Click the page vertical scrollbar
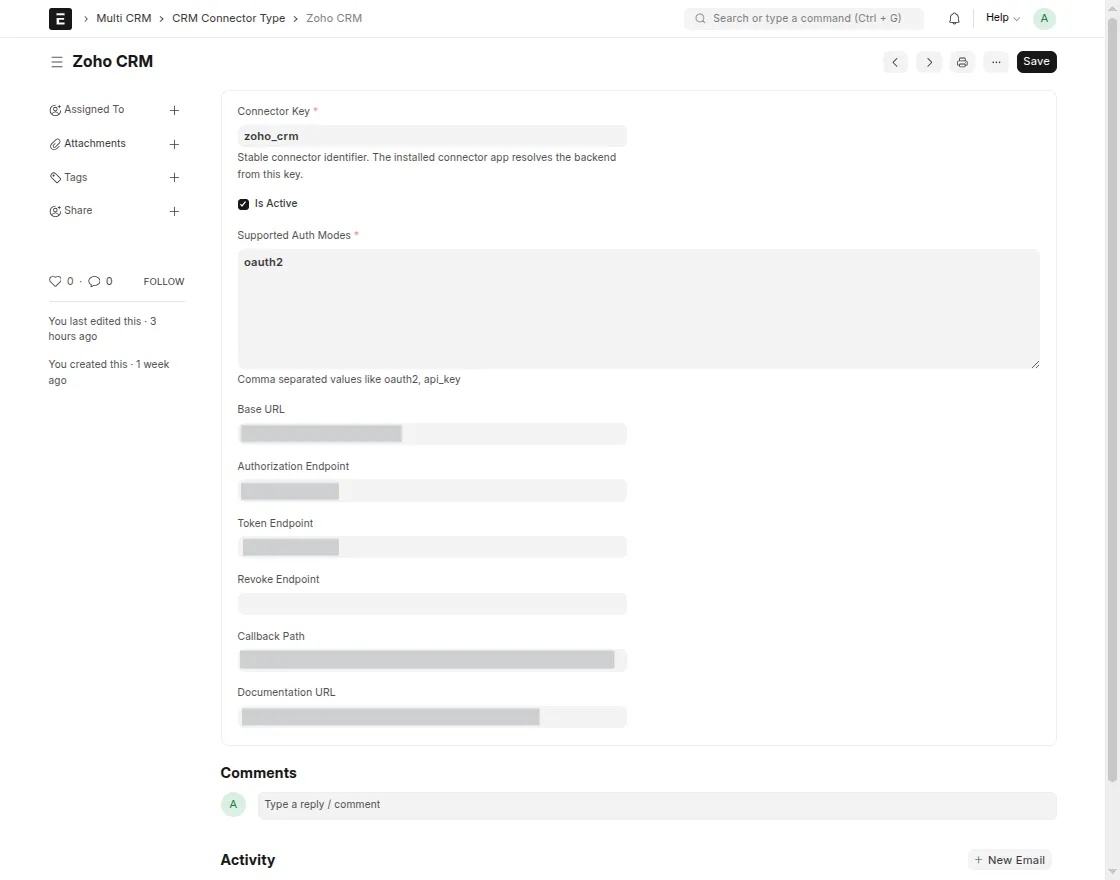 1112,400
